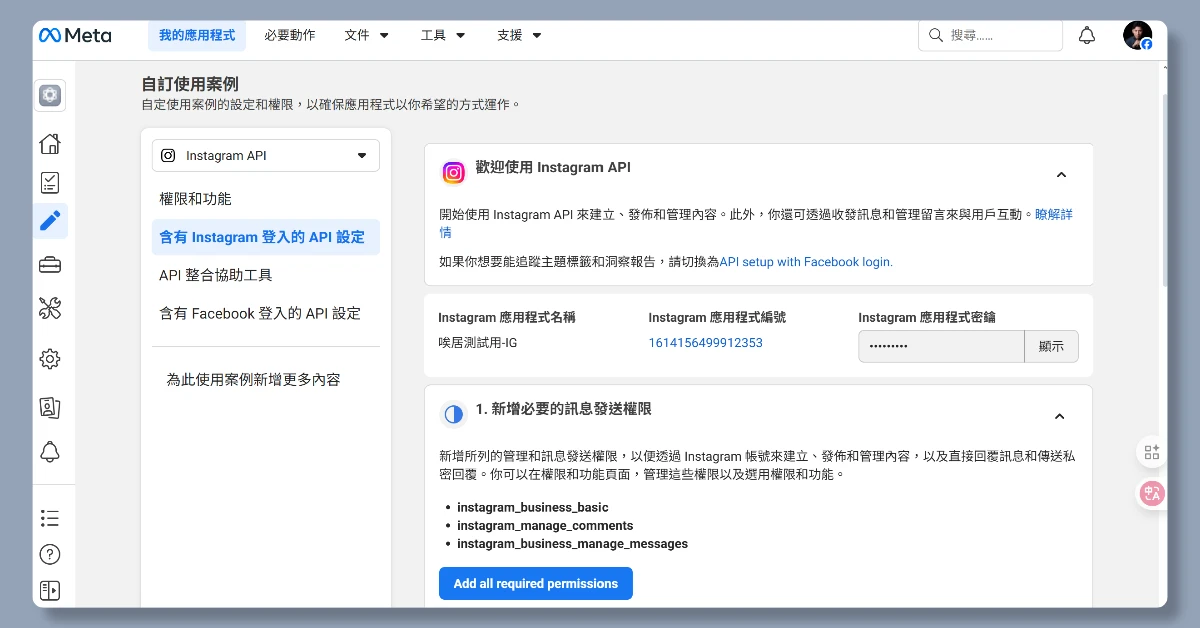Select the 我的應用程式 tab
The height and width of the screenshot is (628, 1200).
(197, 35)
